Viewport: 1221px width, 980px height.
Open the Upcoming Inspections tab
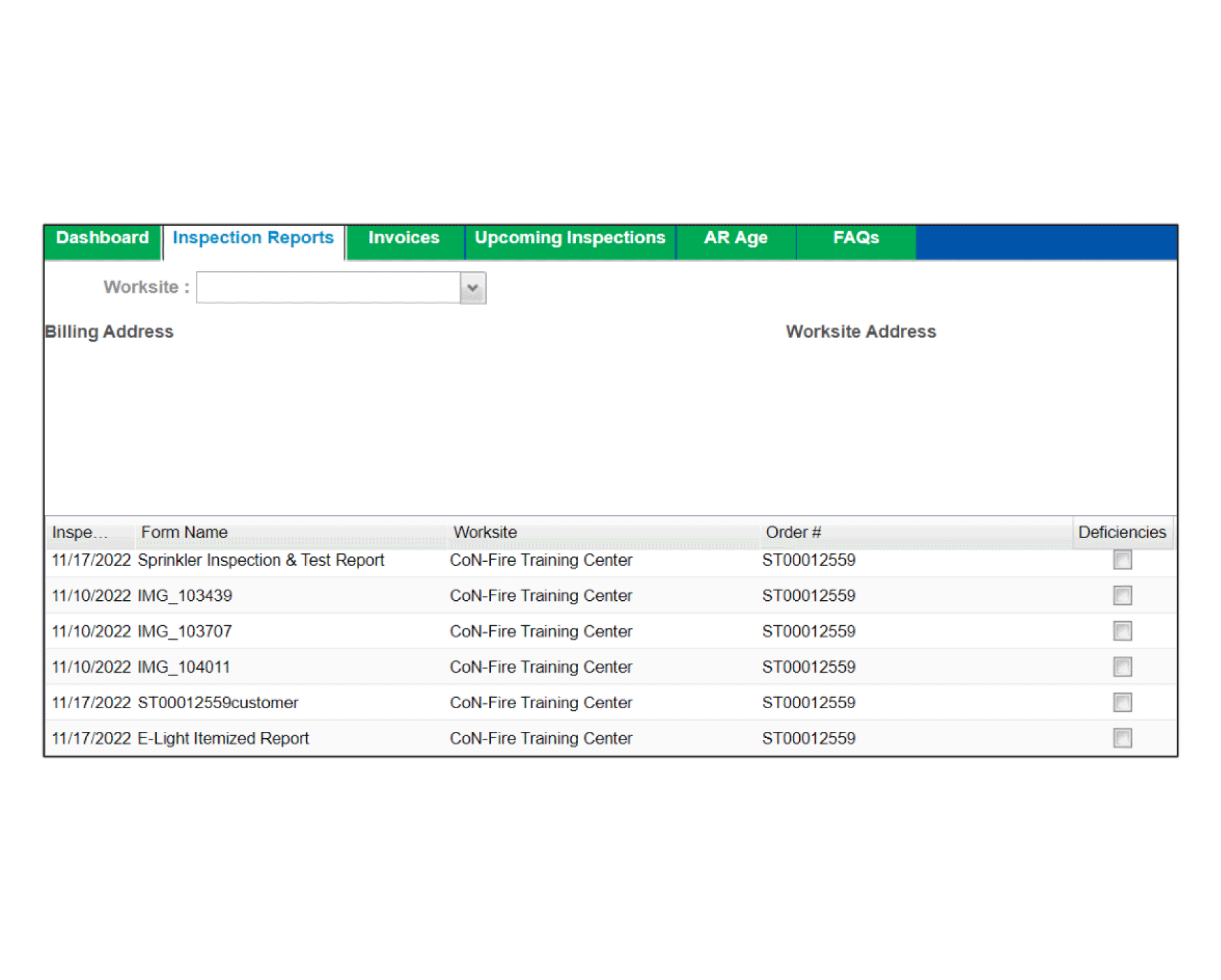pyautogui.click(x=570, y=238)
